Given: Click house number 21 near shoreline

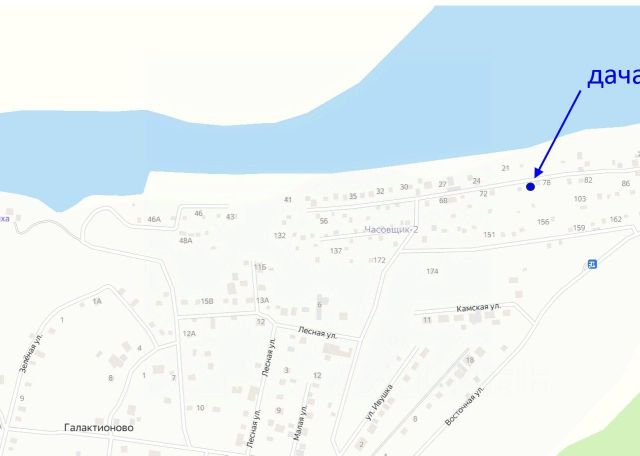Looking at the screenshot, I should pyautogui.click(x=505, y=168).
